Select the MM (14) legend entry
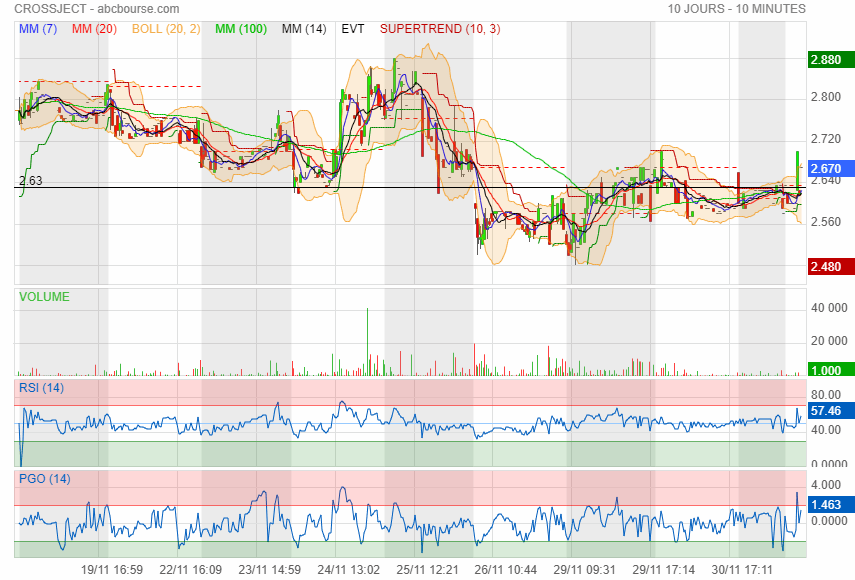Image resolution: width=855 pixels, height=580 pixels. tap(304, 29)
